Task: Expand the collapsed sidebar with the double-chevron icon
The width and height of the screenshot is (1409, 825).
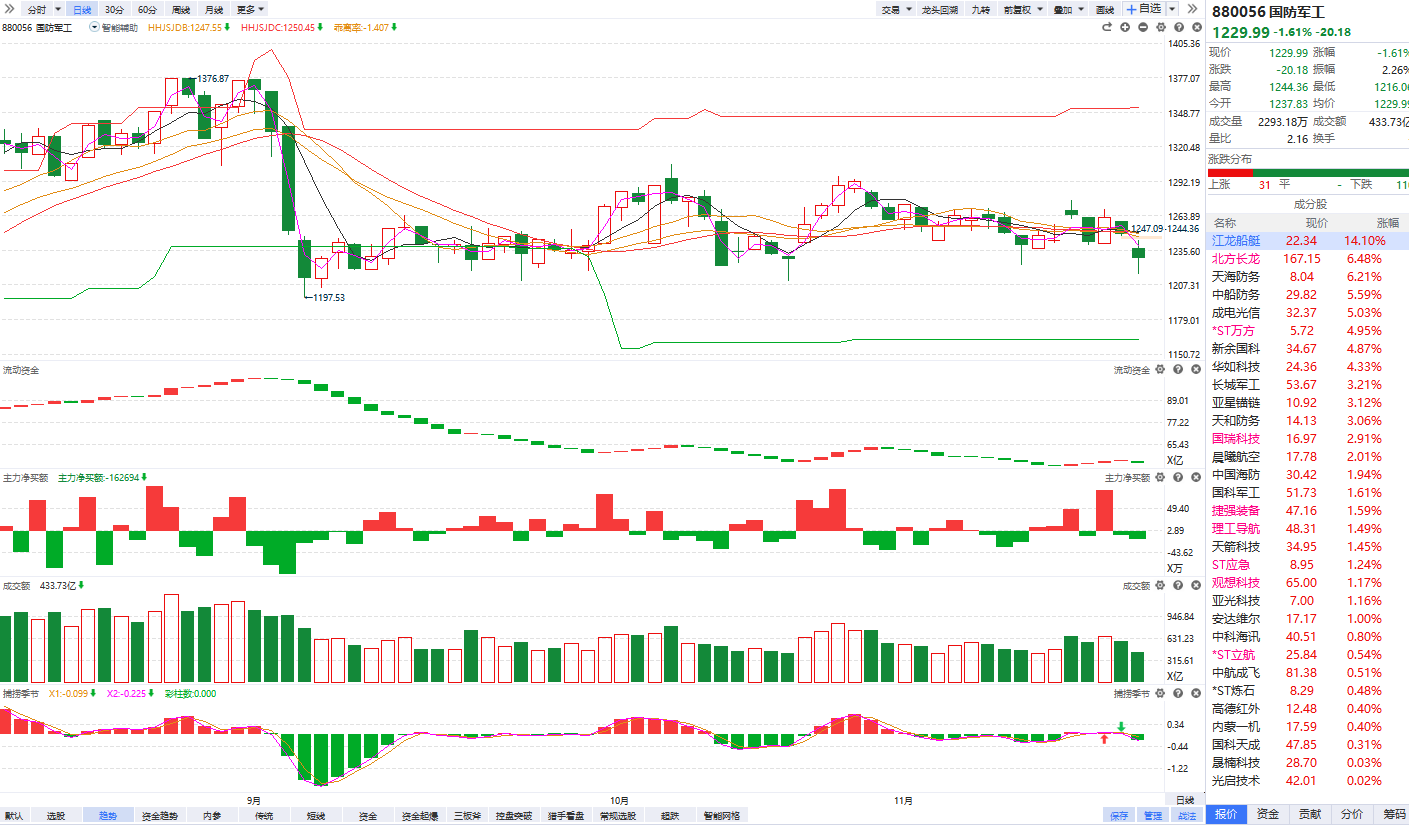Action: [9, 9]
